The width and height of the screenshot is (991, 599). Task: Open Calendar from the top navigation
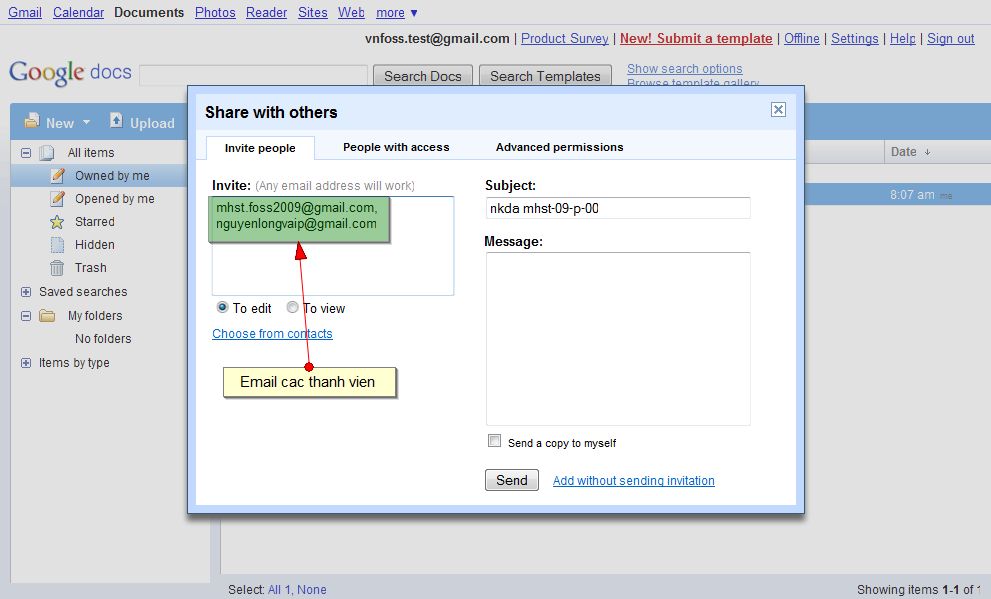[78, 13]
